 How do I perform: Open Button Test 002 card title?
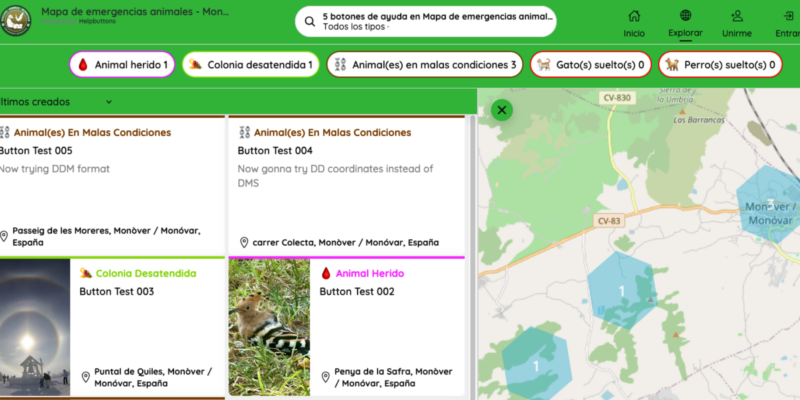[357, 291]
